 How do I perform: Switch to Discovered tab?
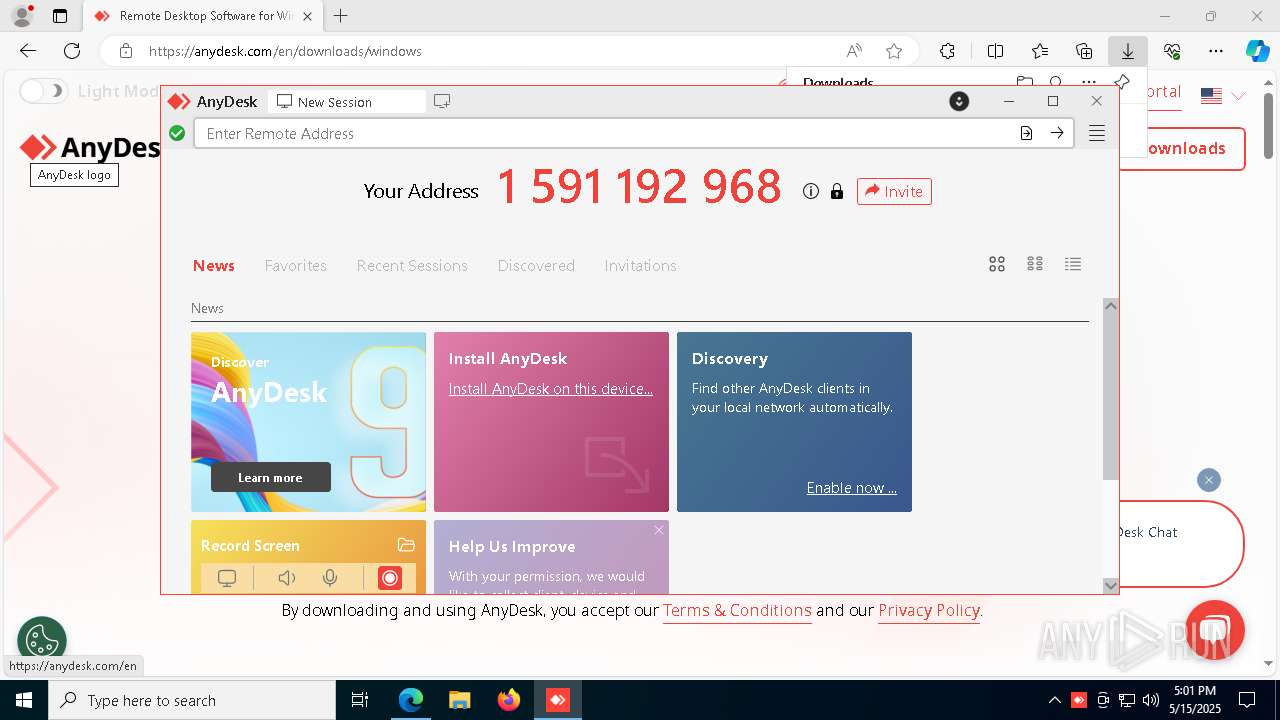(536, 265)
